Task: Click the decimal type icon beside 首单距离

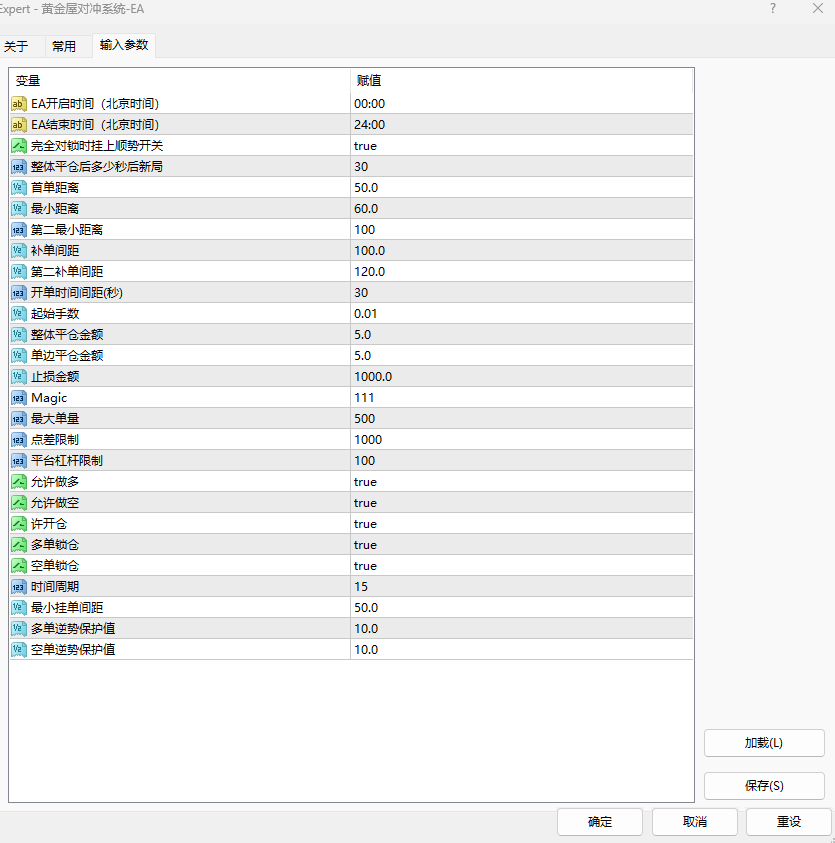Action: (x=18, y=187)
